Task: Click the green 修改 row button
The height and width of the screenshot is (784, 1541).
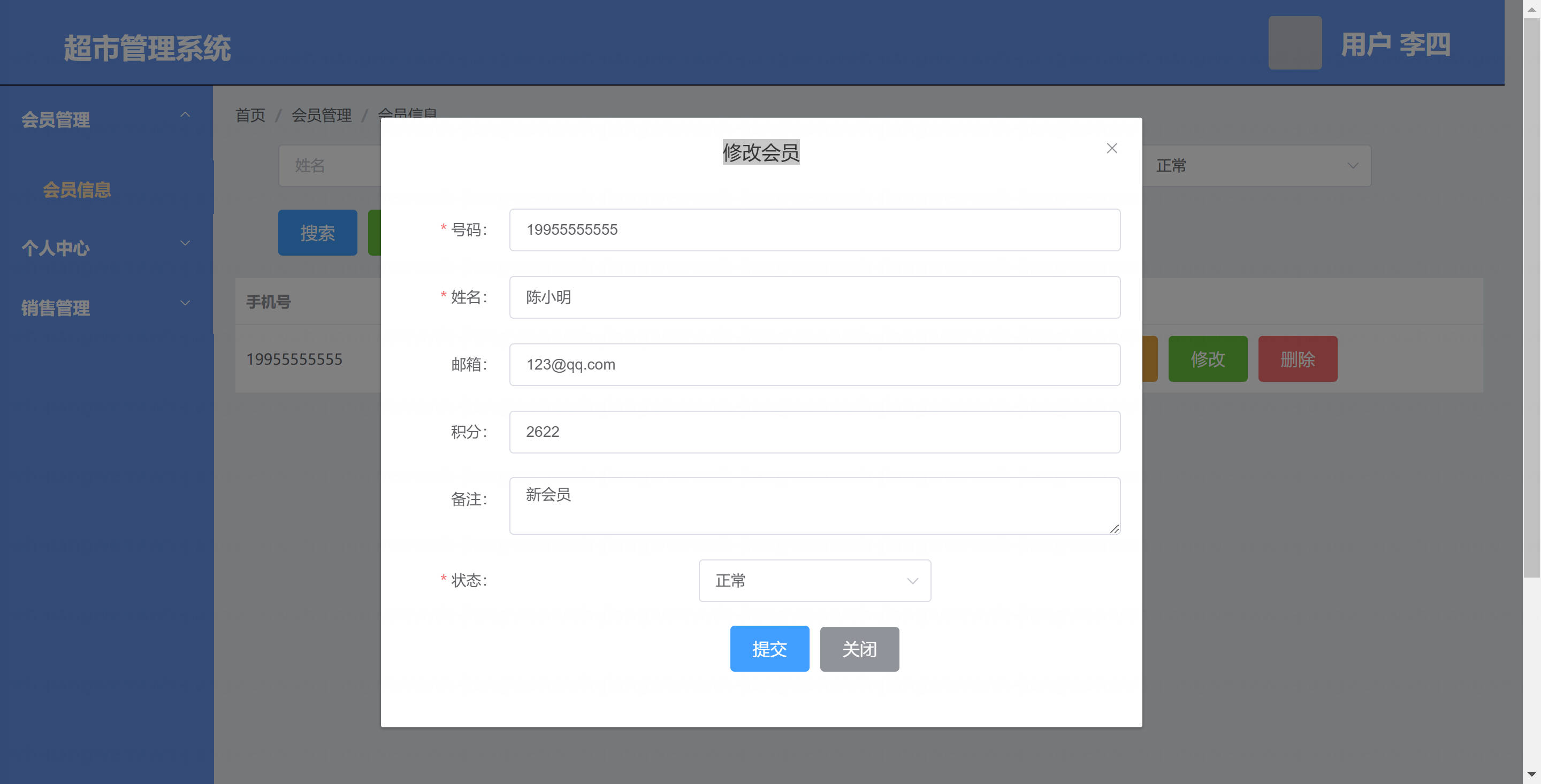Action: click(x=1207, y=359)
